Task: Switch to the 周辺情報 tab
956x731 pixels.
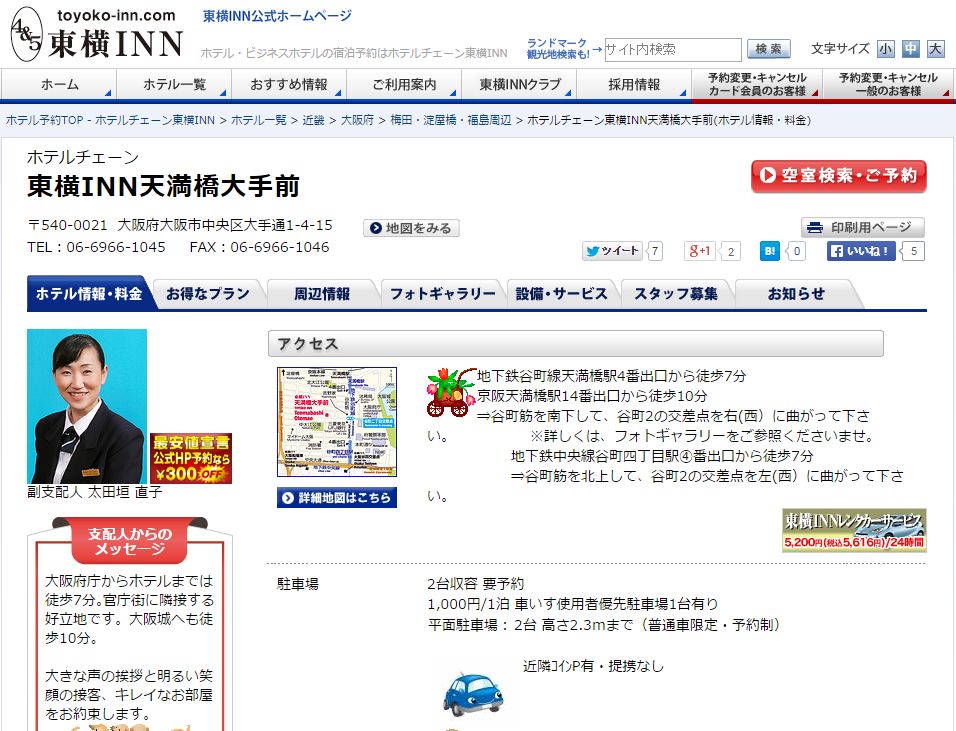Action: [x=322, y=294]
